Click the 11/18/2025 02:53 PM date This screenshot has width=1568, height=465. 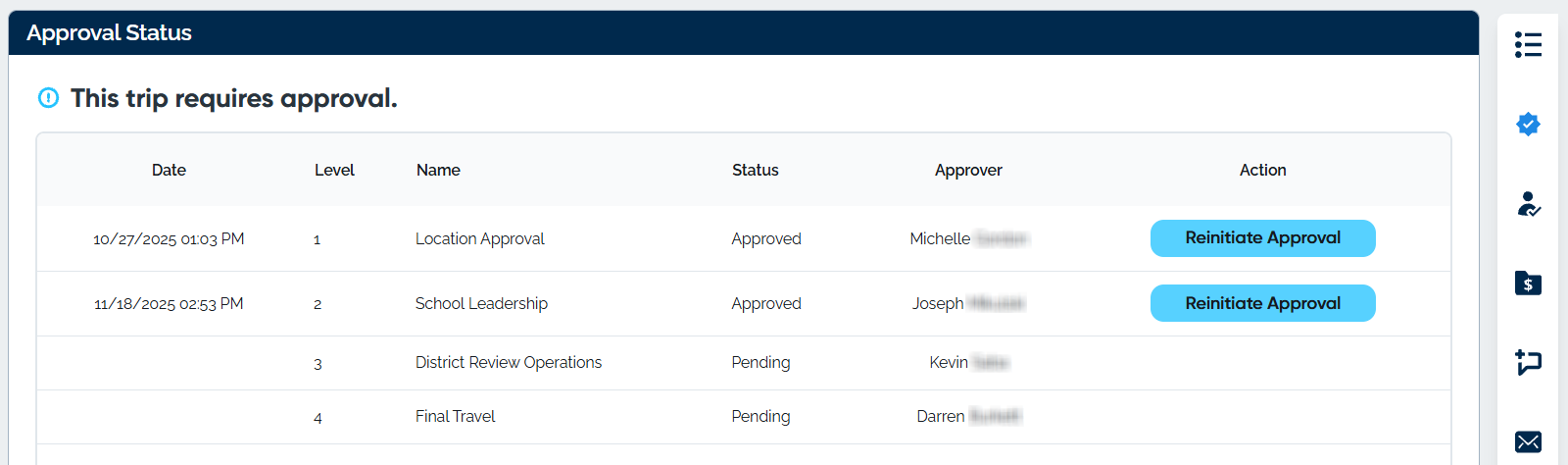(169, 304)
